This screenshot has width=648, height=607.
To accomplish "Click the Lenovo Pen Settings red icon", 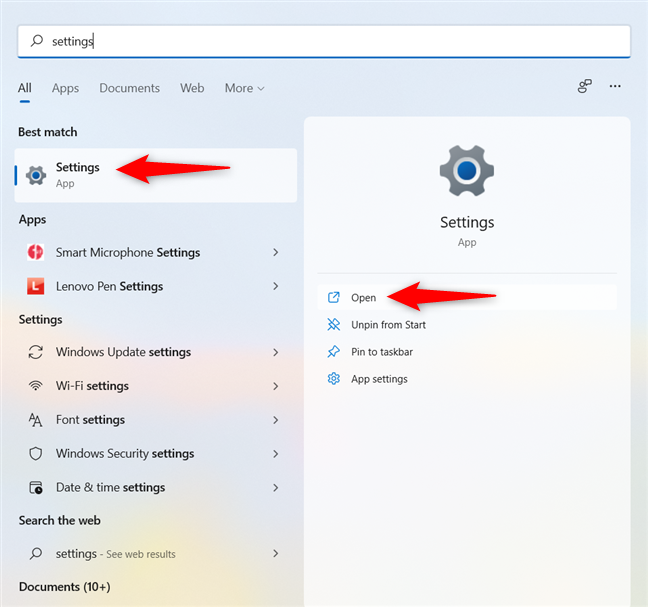I will pos(36,286).
